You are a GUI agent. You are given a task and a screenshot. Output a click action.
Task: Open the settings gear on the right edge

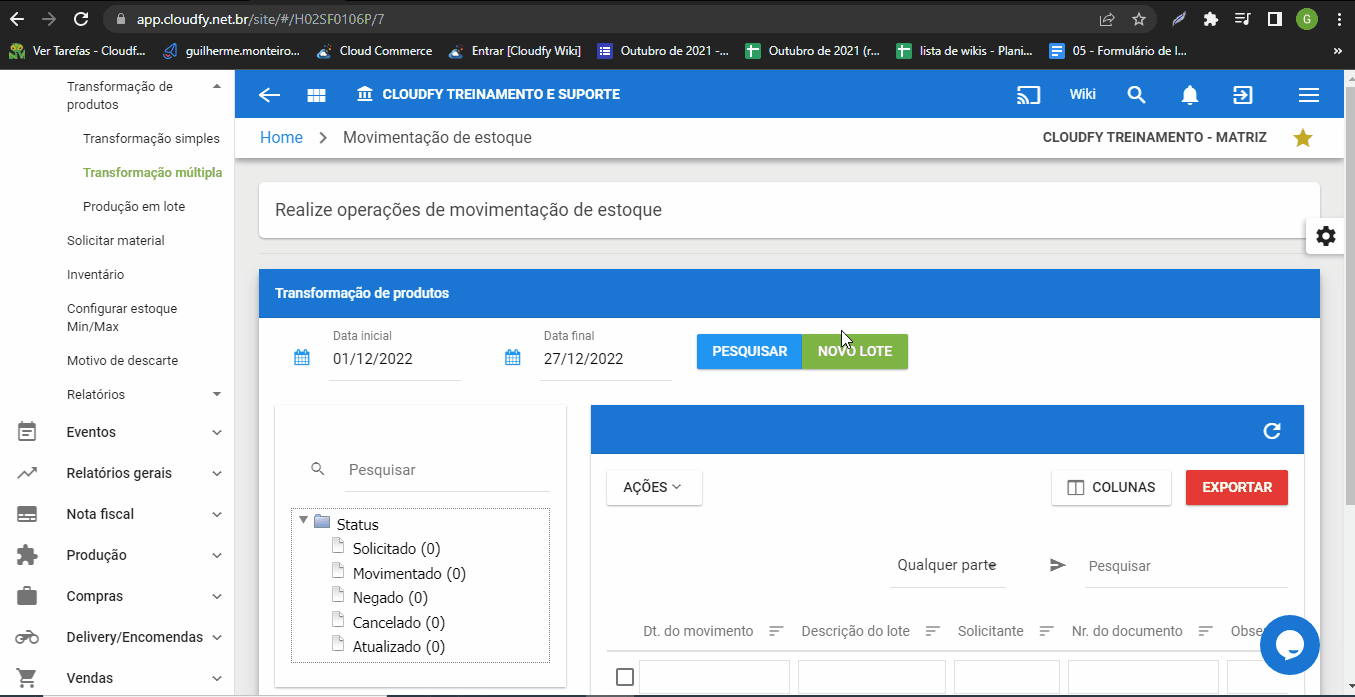click(x=1325, y=236)
